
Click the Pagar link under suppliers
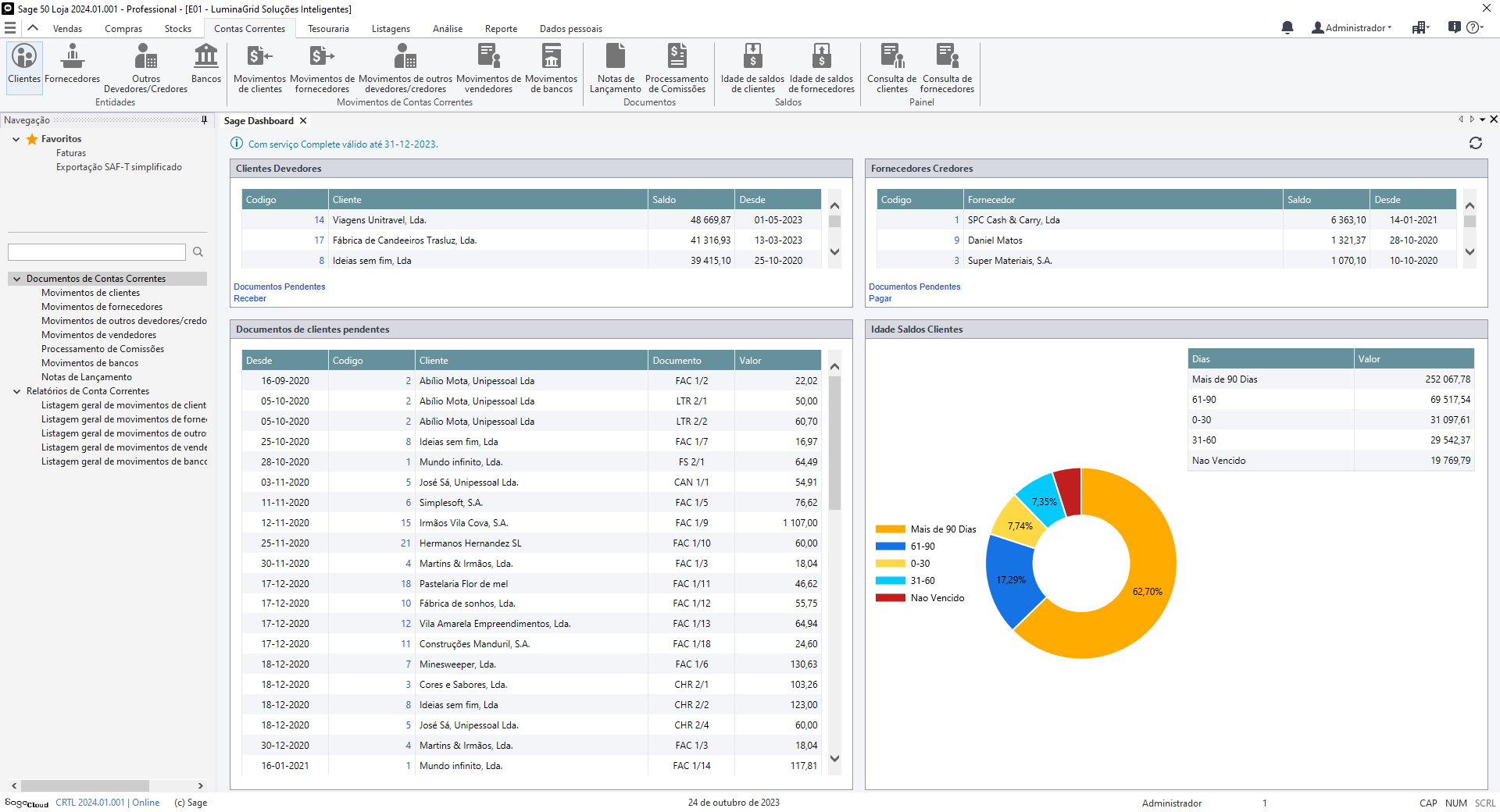pyautogui.click(x=880, y=298)
